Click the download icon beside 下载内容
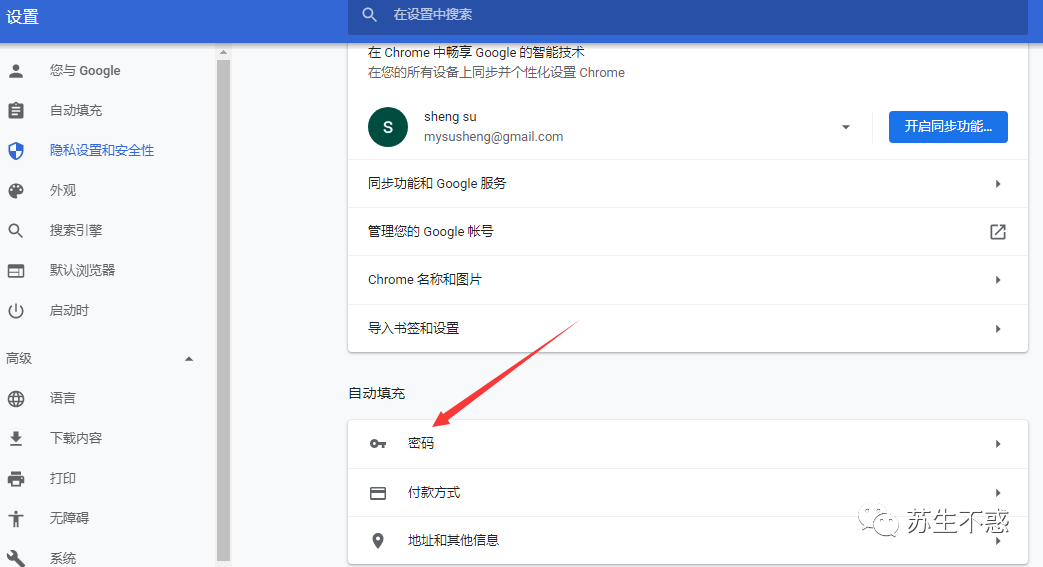 (x=16, y=439)
